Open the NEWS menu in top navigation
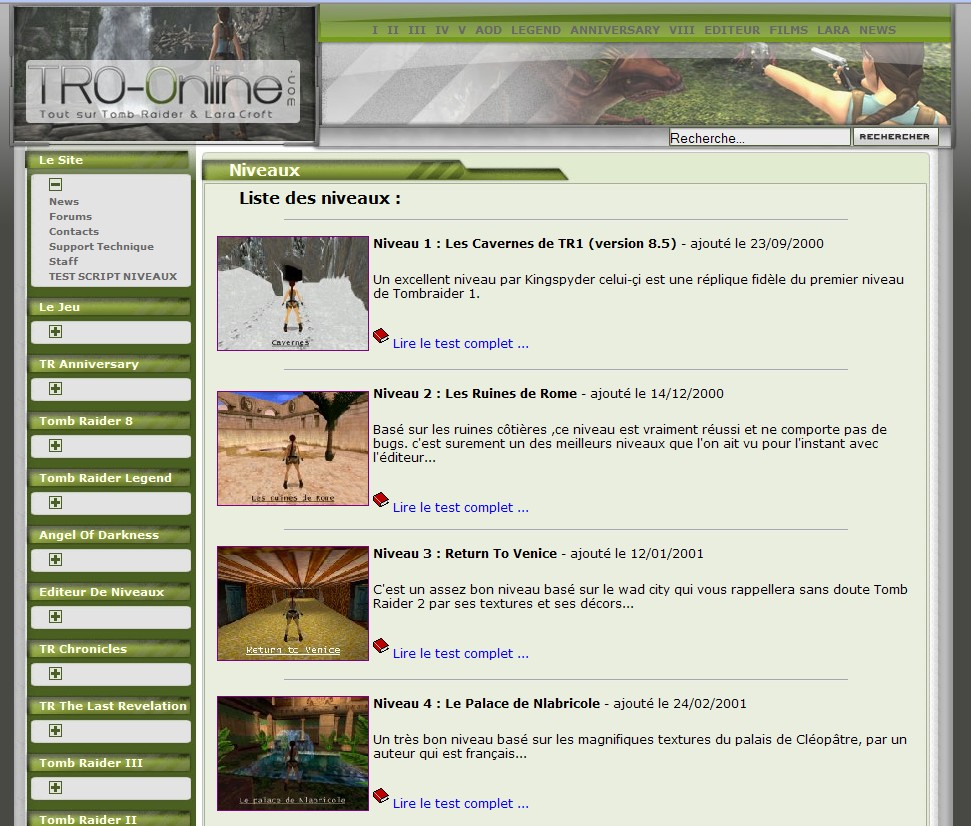Image resolution: width=971 pixels, height=826 pixels. (x=877, y=30)
